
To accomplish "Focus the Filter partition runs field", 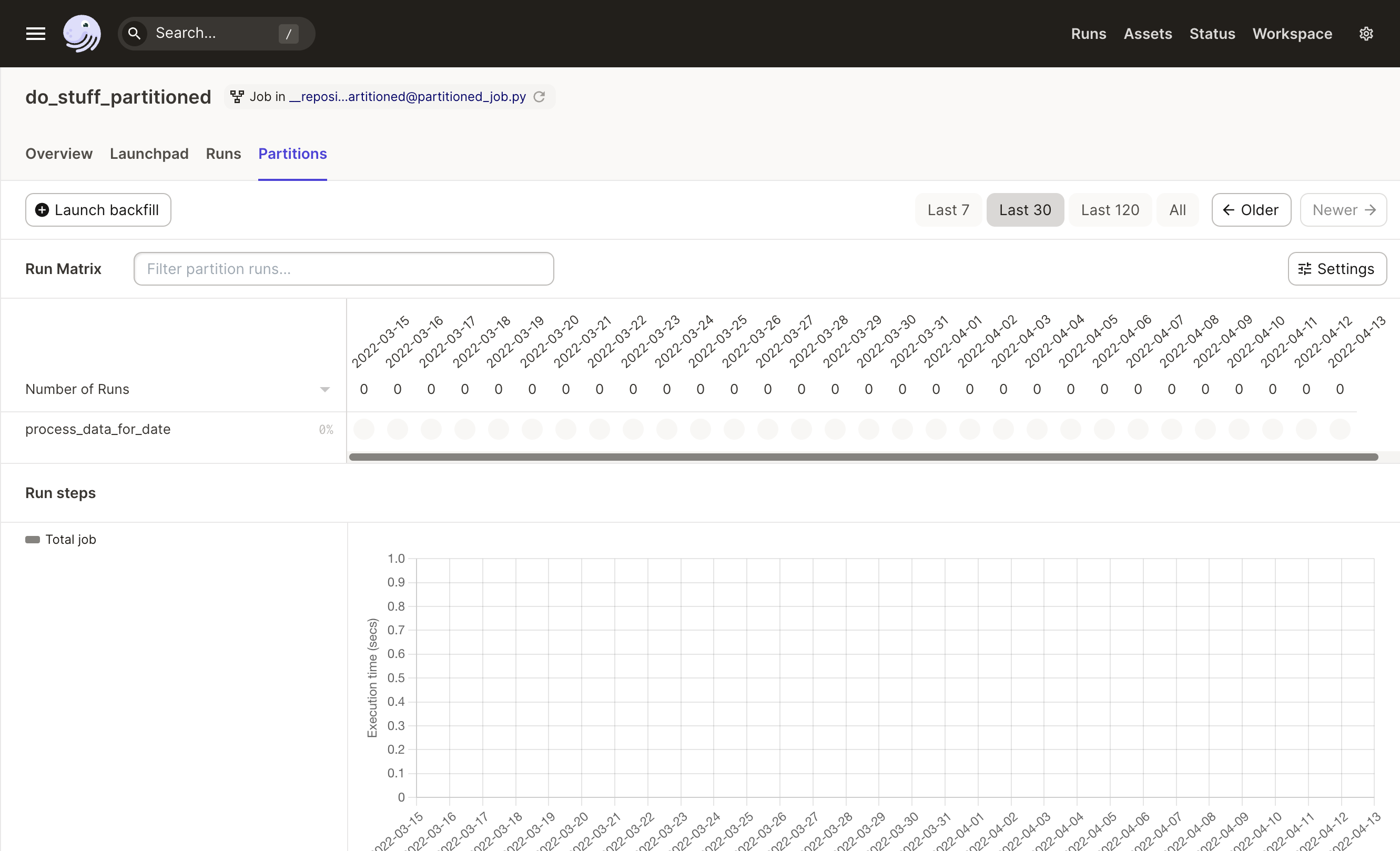I will pos(343,269).
